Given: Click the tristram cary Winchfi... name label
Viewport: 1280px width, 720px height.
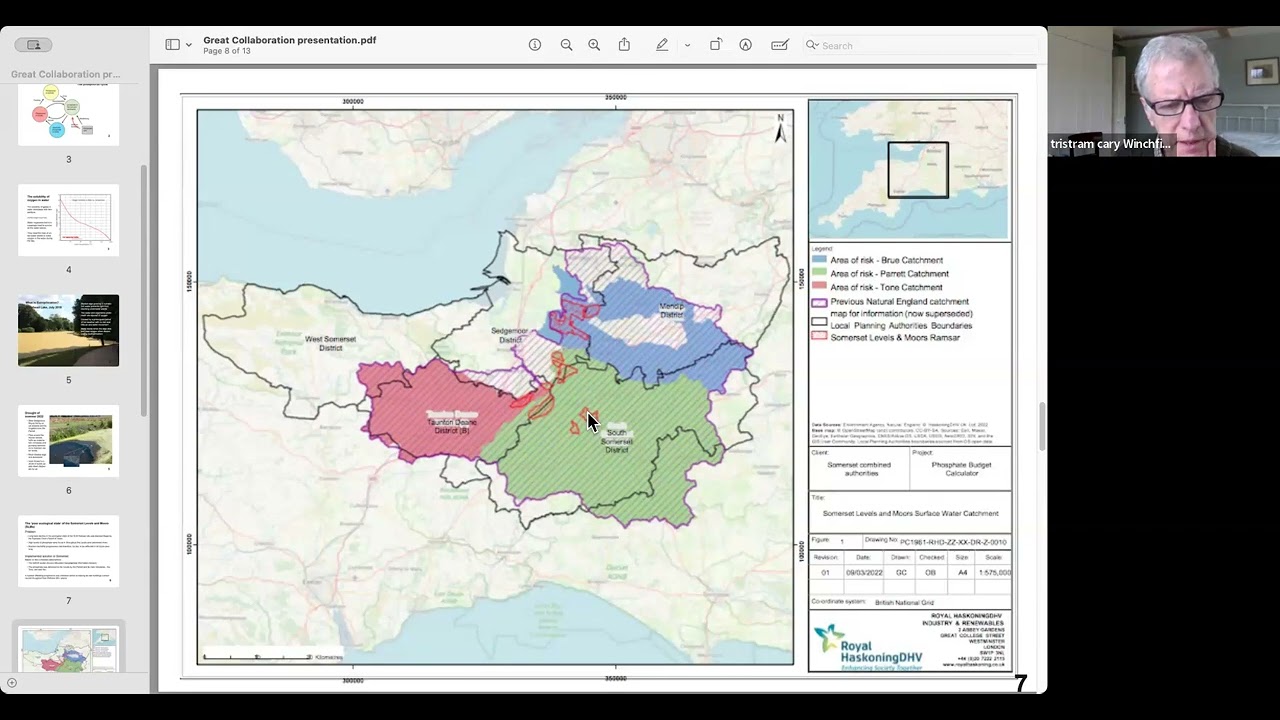Looking at the screenshot, I should coord(1110,144).
